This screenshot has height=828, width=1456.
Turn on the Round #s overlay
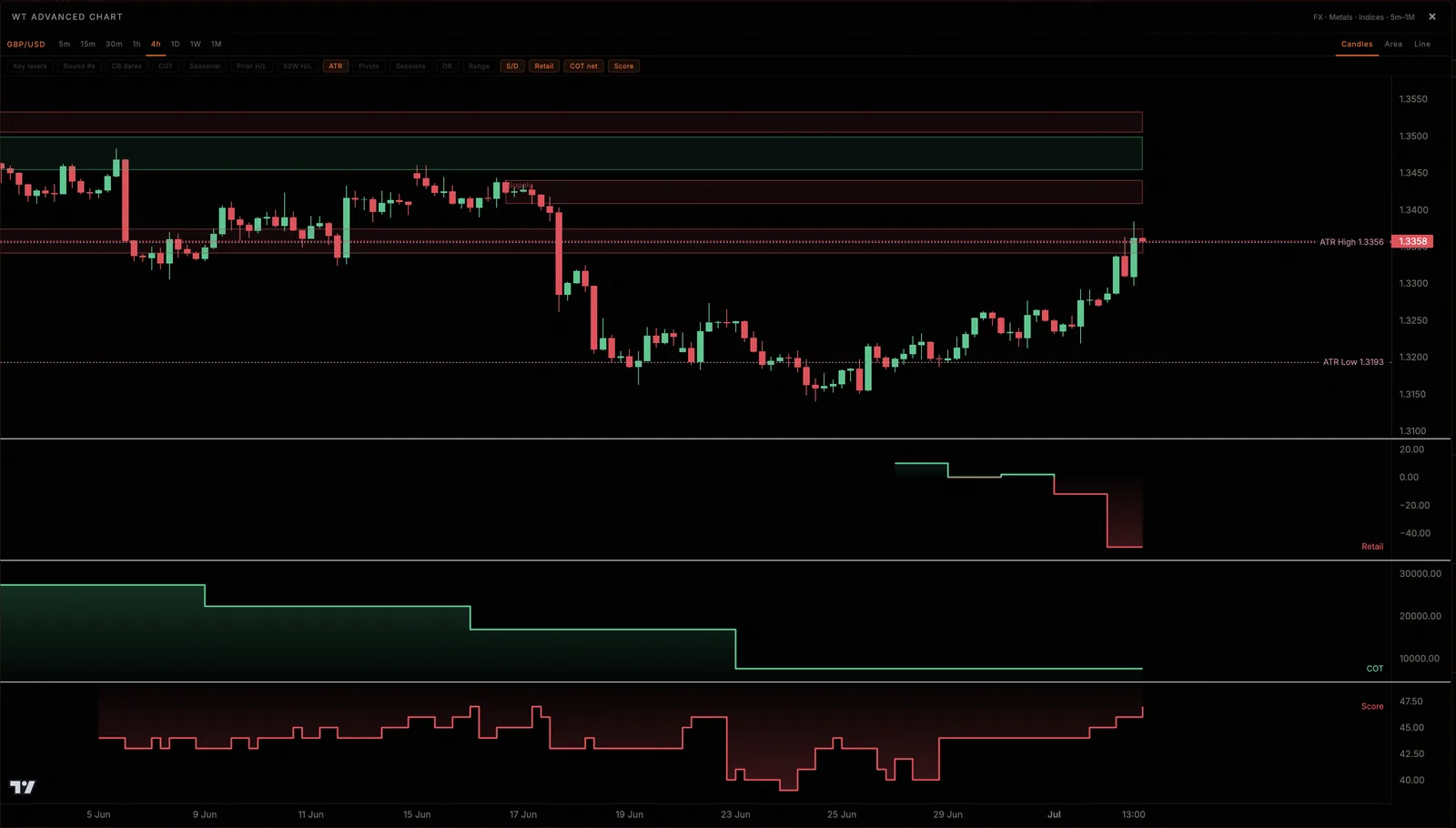point(79,66)
